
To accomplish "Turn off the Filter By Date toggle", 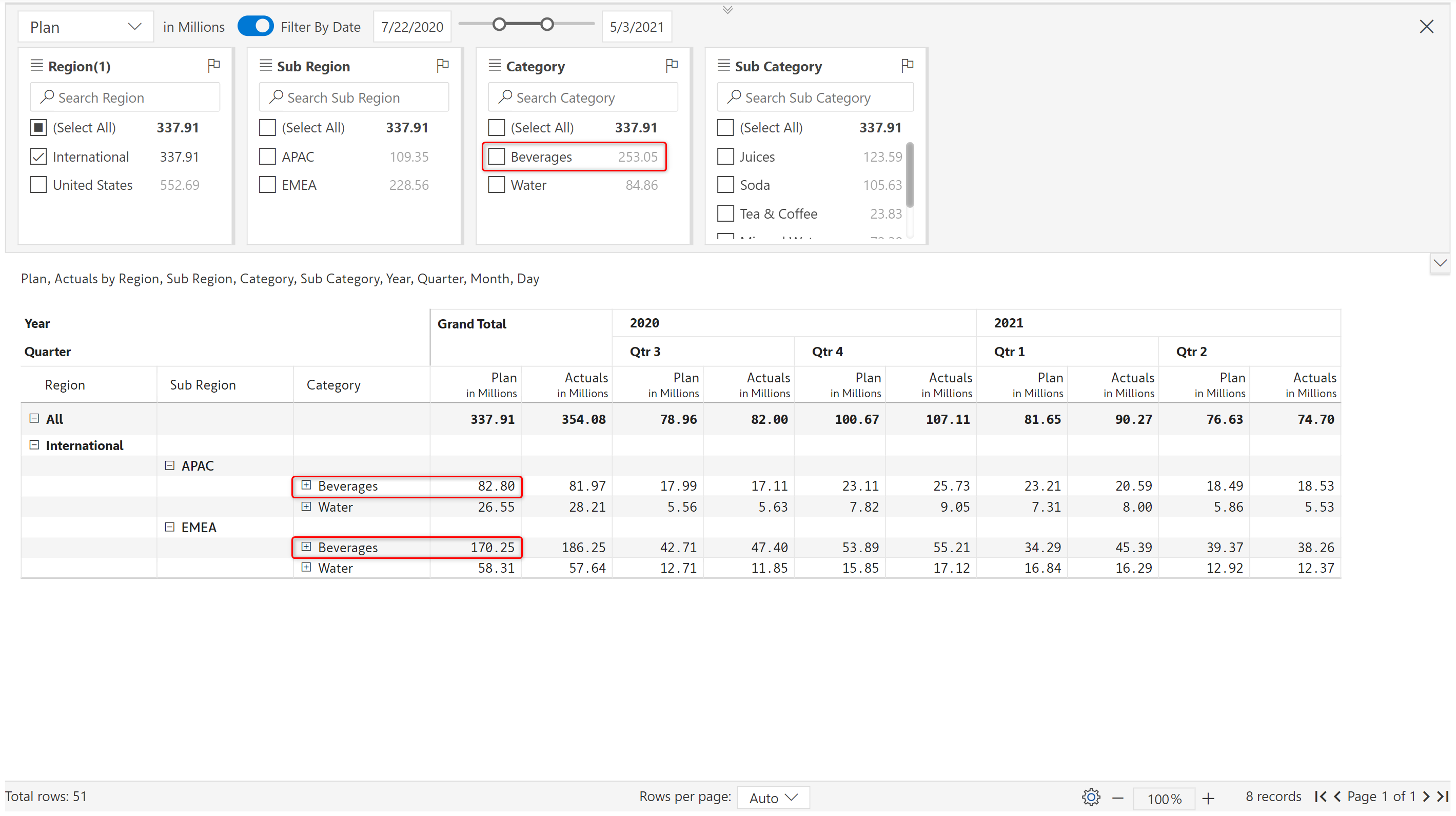I will (255, 26).
